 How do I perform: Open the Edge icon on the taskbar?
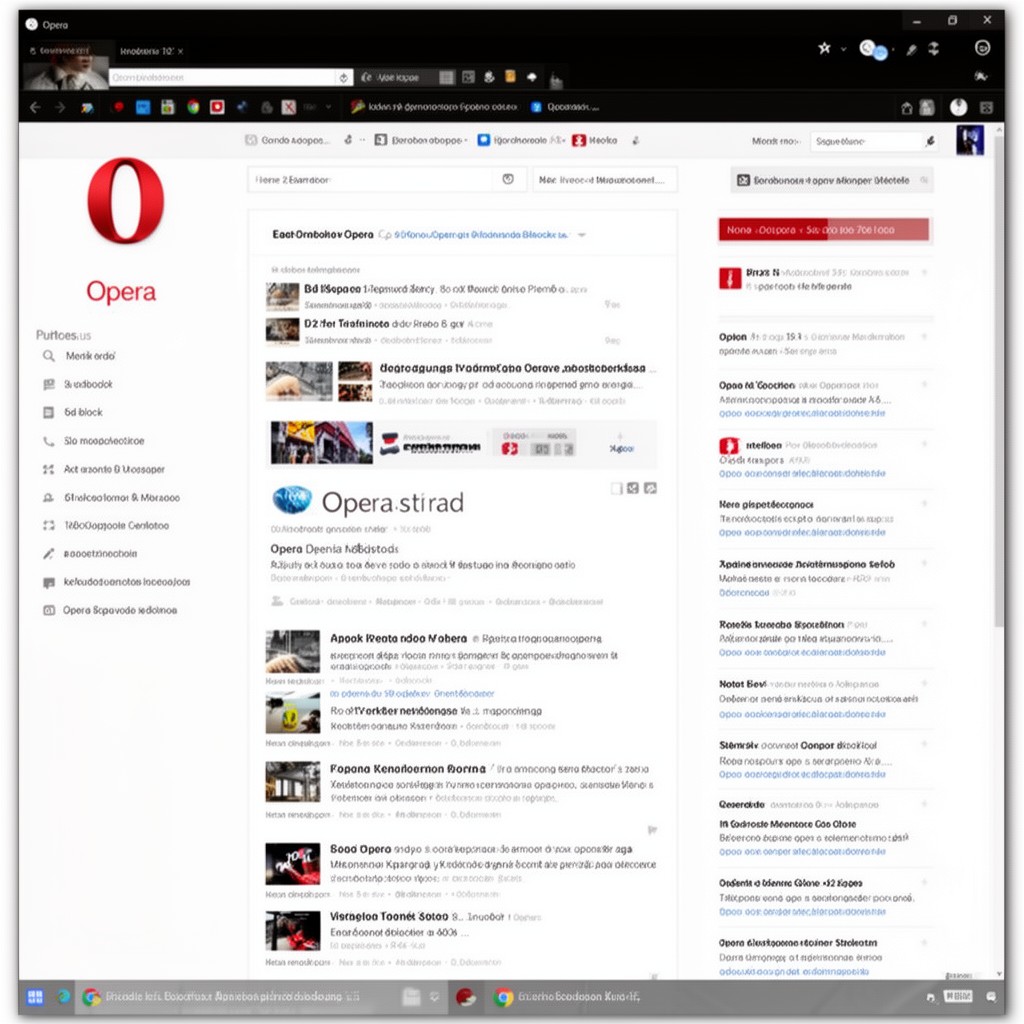pos(64,997)
